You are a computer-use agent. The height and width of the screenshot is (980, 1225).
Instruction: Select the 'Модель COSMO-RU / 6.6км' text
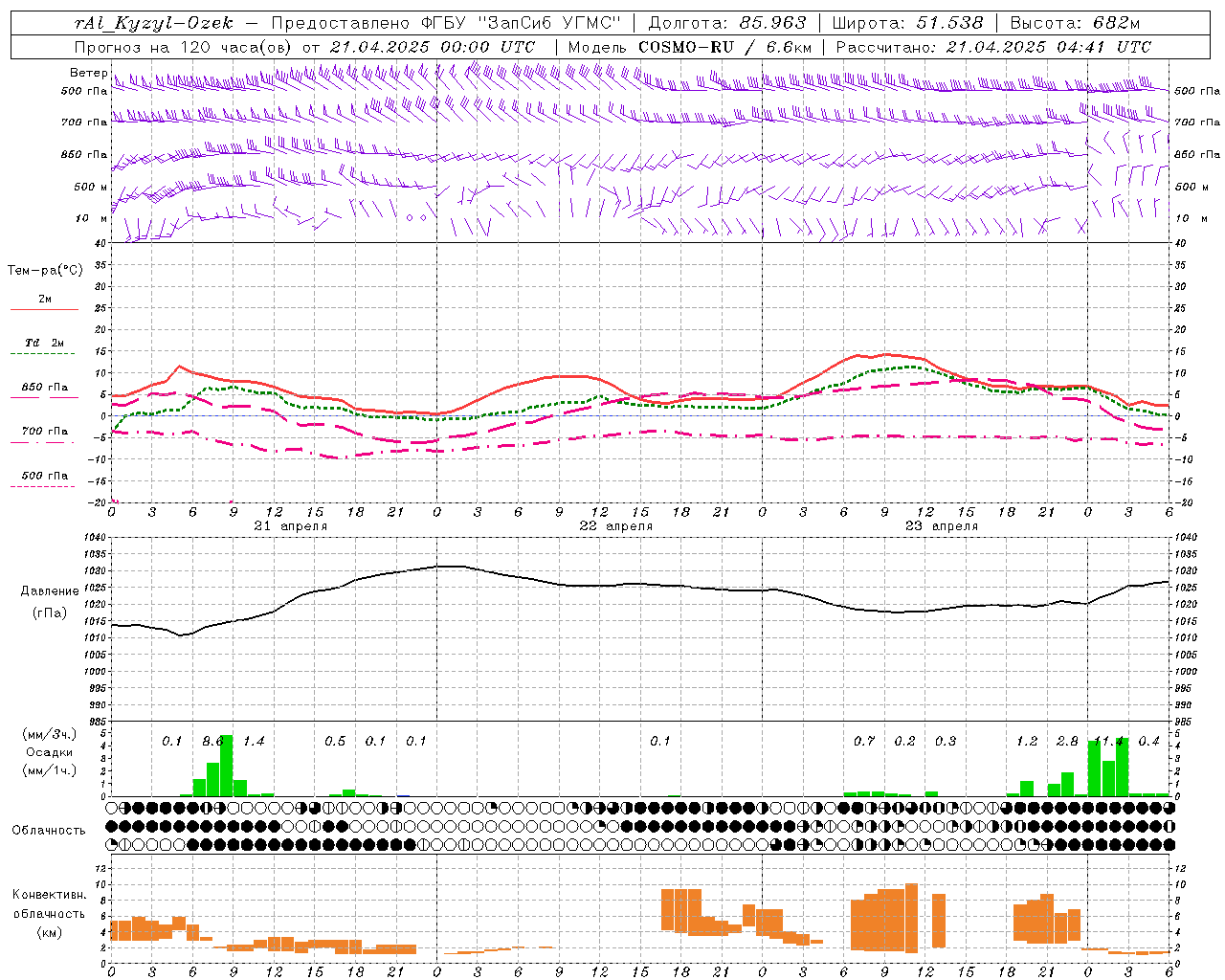[690, 47]
